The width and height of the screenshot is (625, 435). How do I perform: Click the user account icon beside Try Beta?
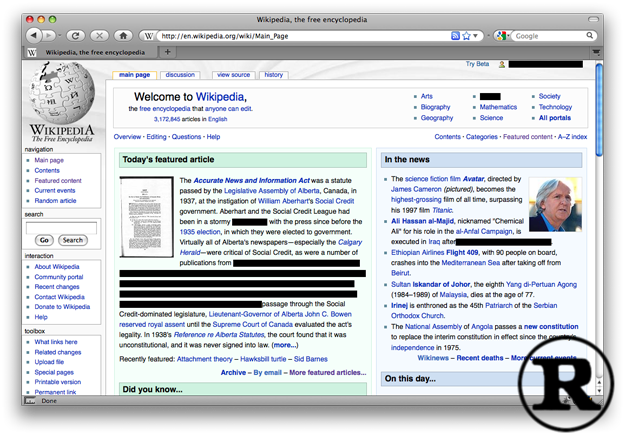(x=501, y=64)
